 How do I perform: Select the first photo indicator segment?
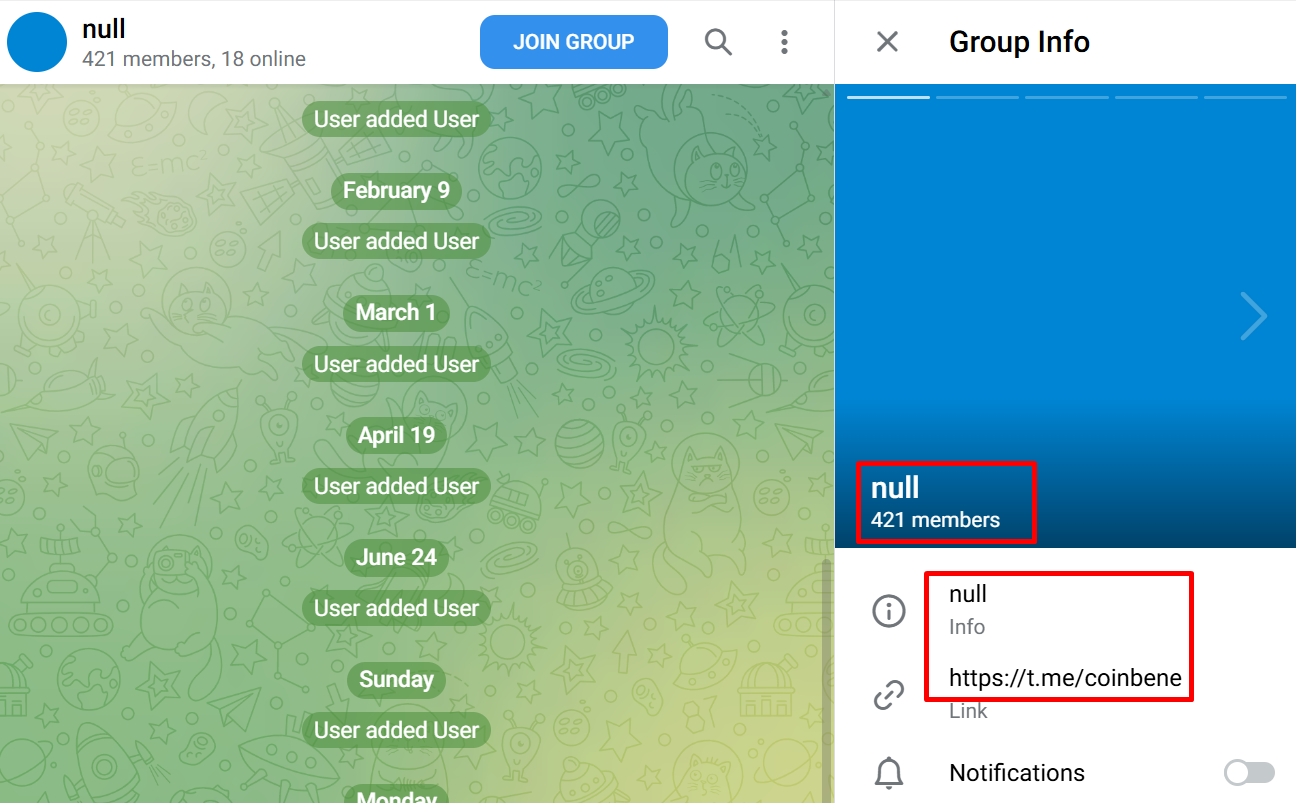coord(888,97)
